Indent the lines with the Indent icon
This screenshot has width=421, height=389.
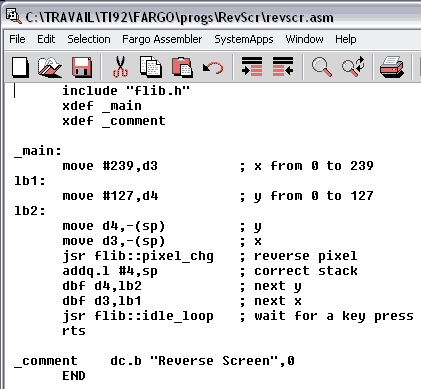click(252, 66)
